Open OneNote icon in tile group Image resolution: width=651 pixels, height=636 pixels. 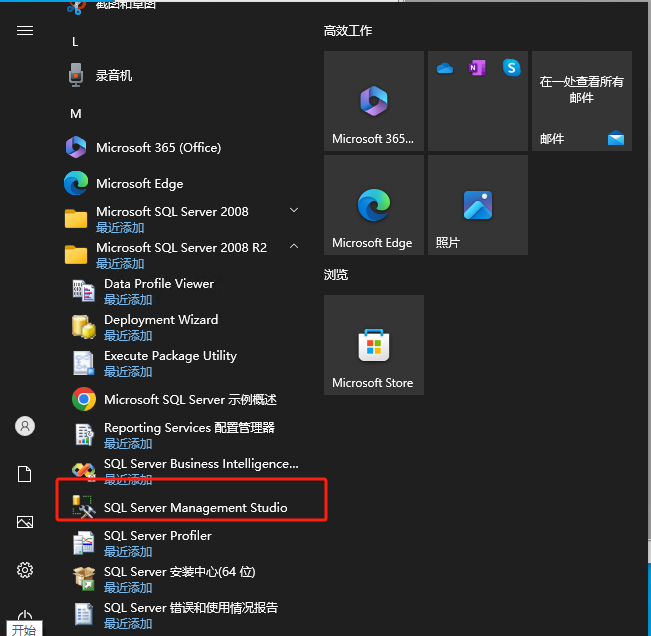click(x=477, y=68)
